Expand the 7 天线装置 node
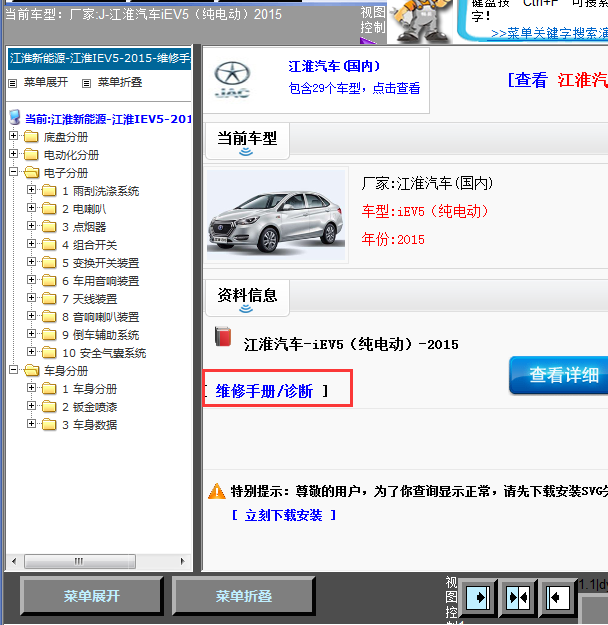 click(x=31, y=297)
